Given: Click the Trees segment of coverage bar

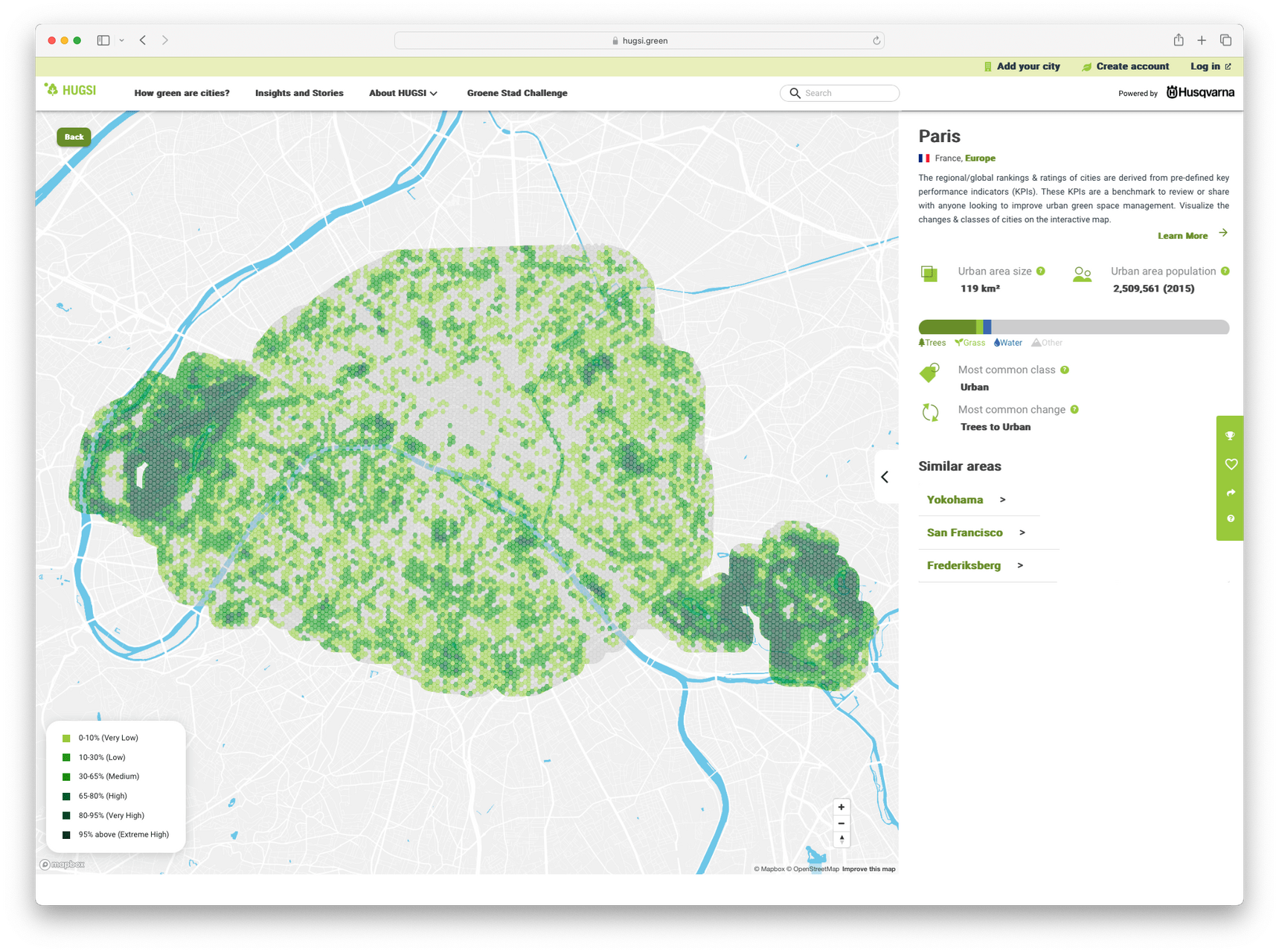Looking at the screenshot, I should coord(946,327).
